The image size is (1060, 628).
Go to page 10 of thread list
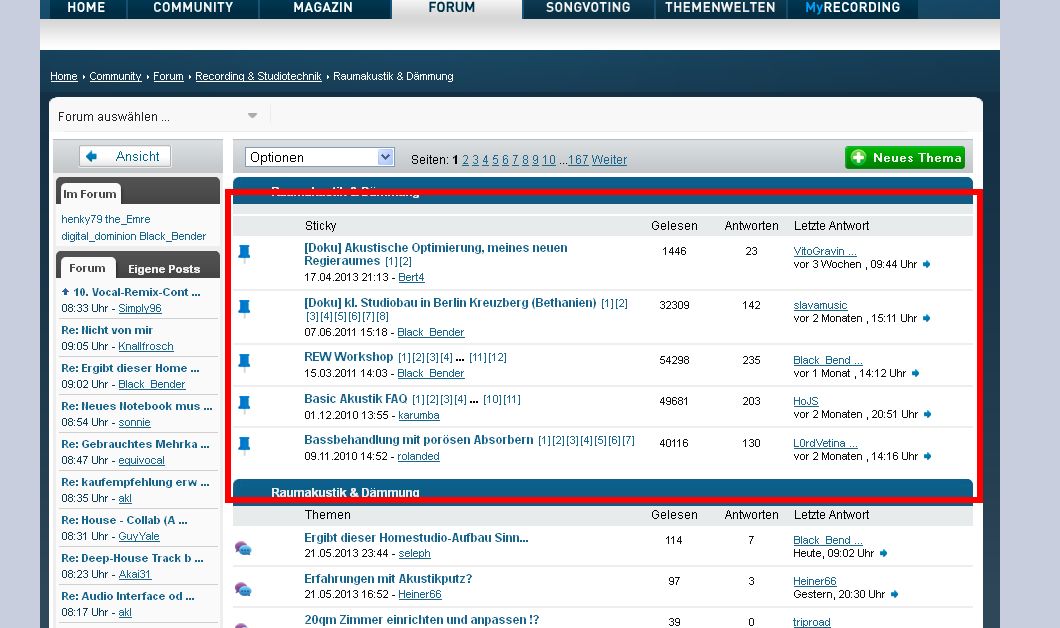(548, 160)
